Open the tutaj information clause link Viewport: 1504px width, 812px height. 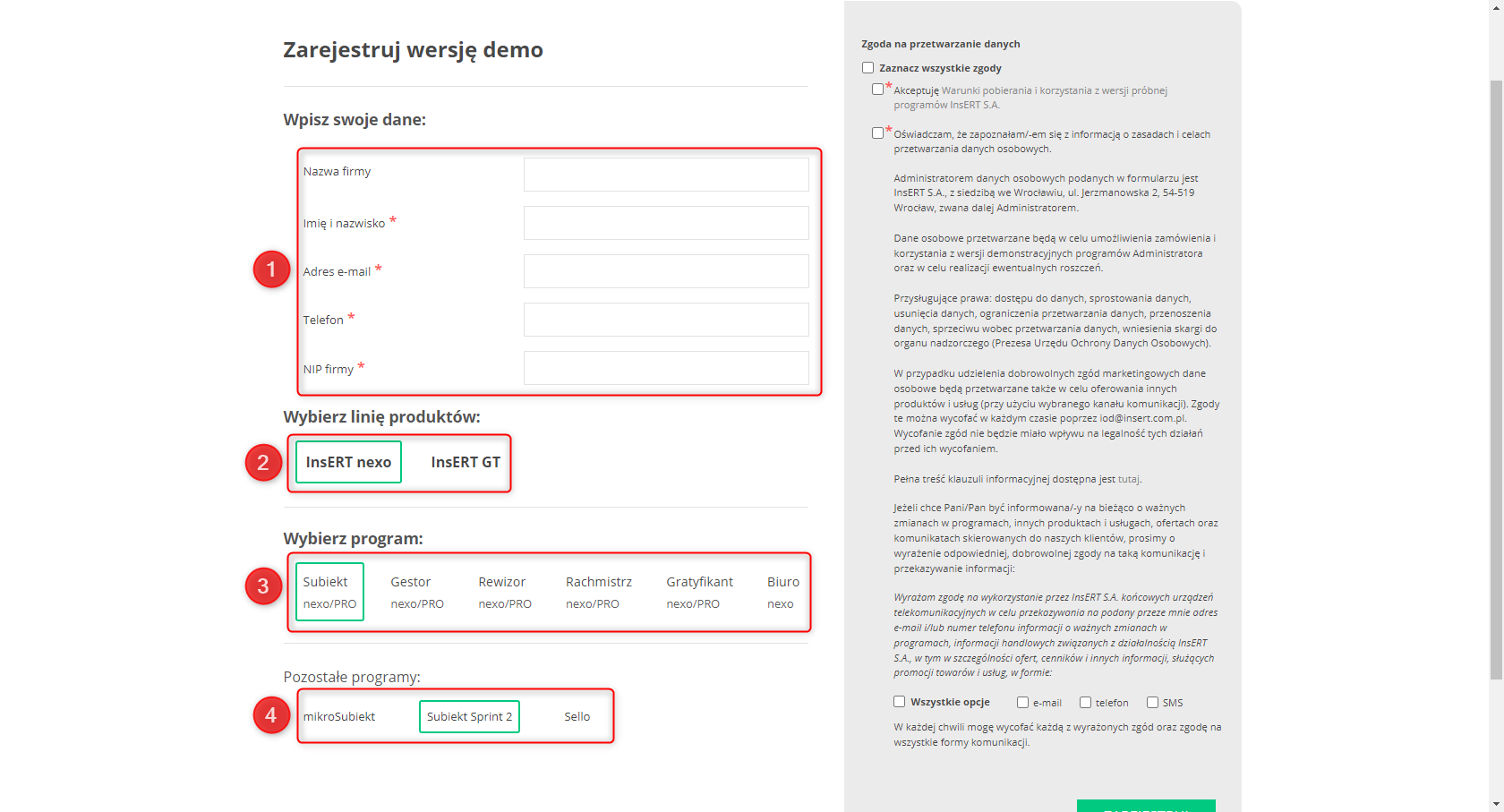[1128, 479]
